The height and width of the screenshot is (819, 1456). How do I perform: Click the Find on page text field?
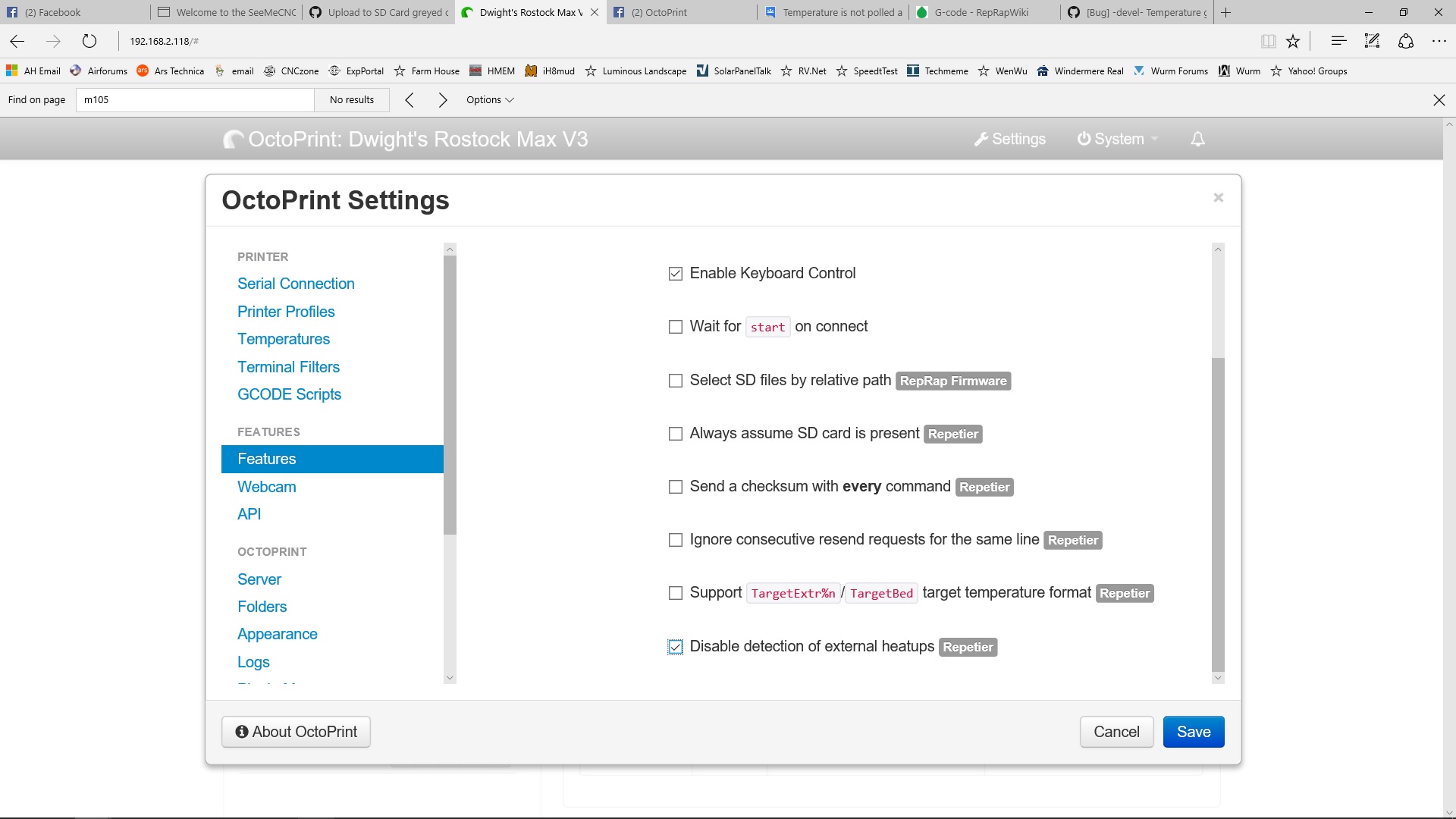pos(195,100)
